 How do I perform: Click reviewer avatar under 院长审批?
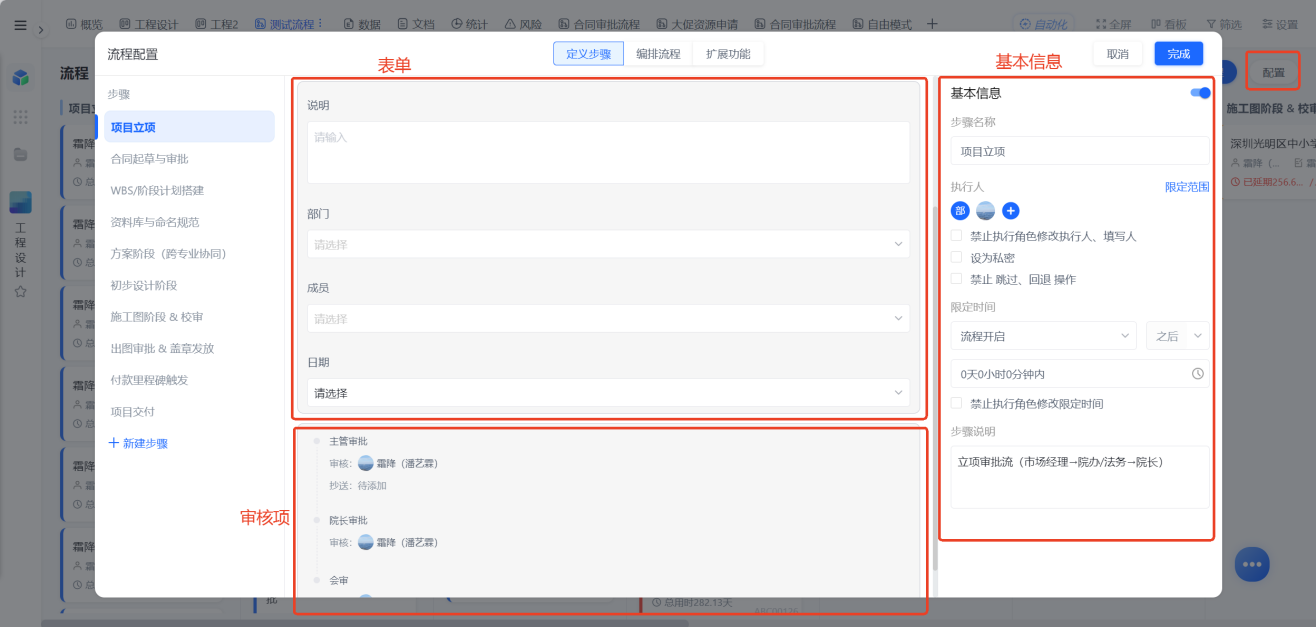tap(366, 542)
